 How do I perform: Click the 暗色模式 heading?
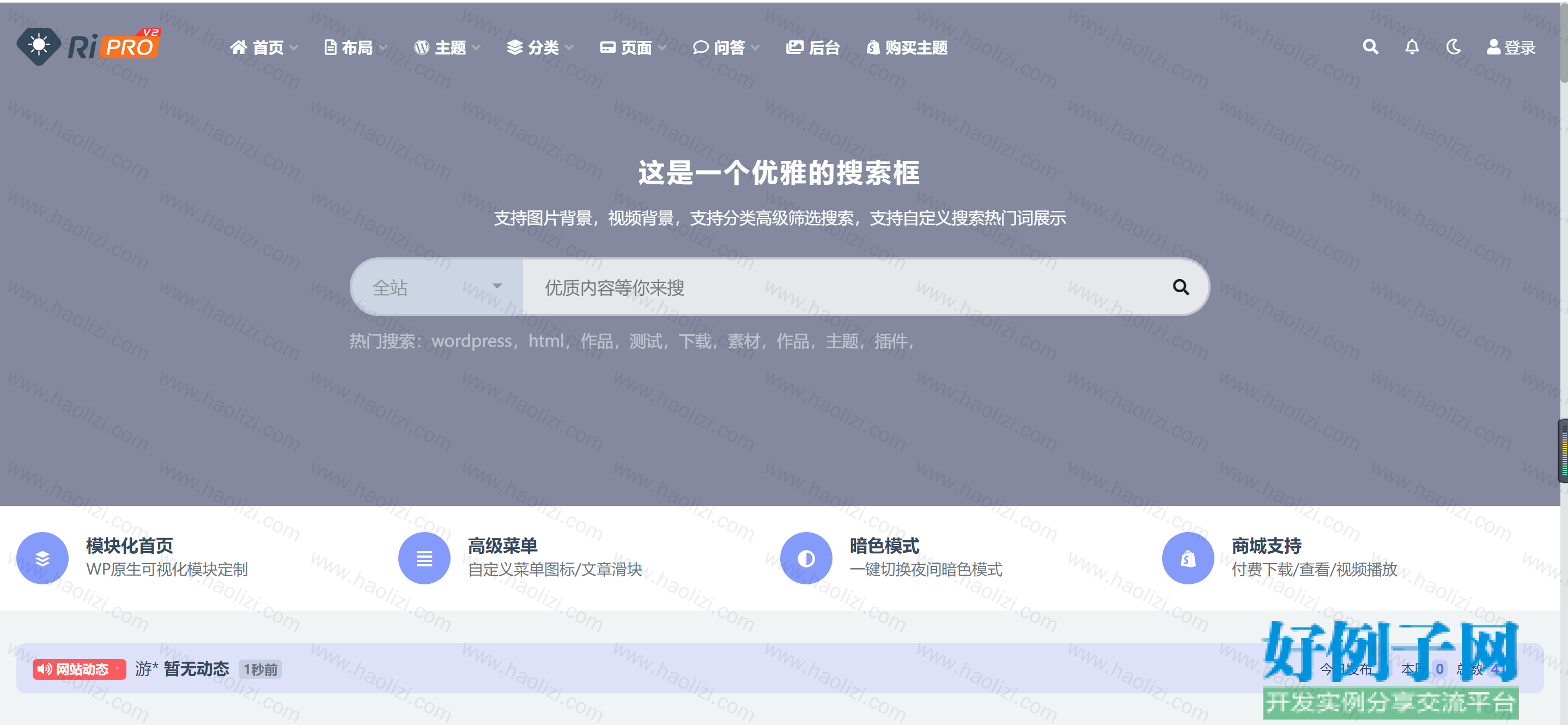pos(884,545)
